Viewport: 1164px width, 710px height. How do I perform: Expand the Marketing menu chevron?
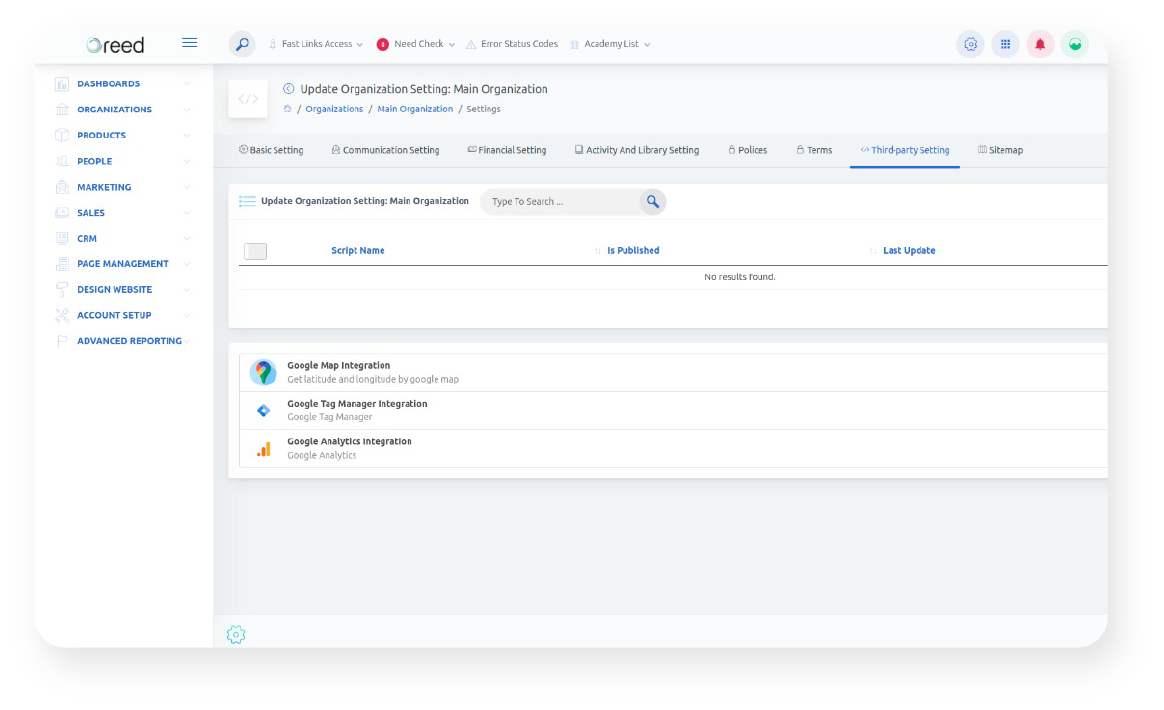[187, 187]
